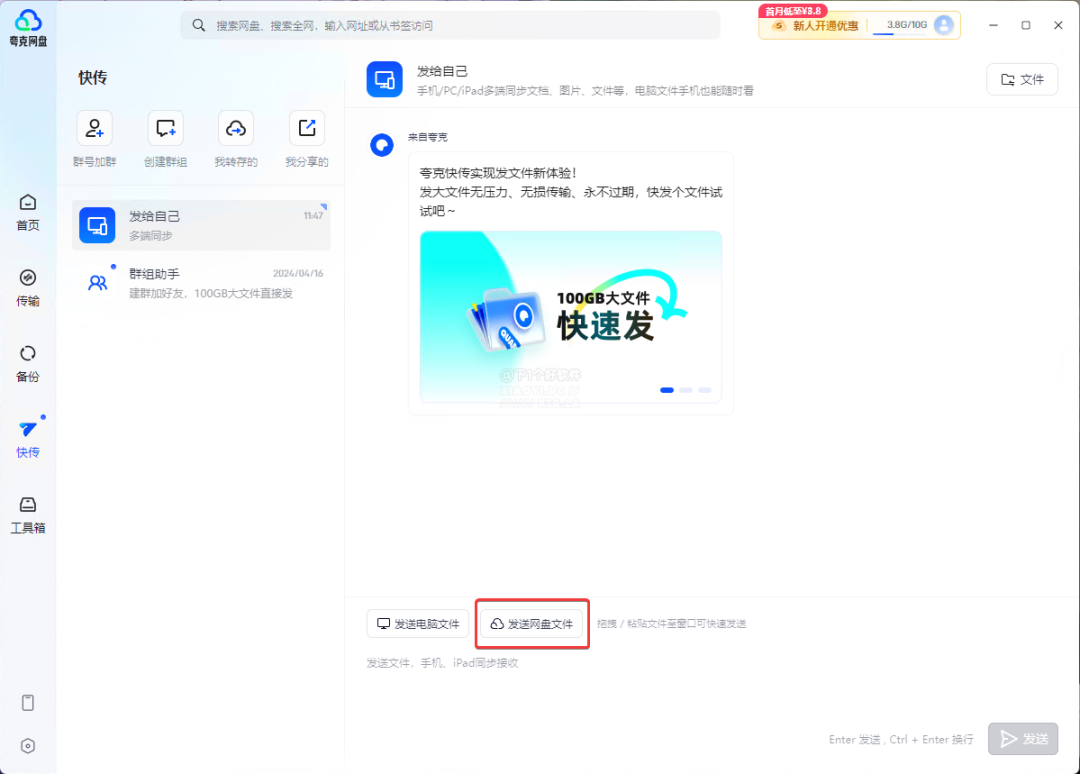Focus the message input area

pos(712,682)
